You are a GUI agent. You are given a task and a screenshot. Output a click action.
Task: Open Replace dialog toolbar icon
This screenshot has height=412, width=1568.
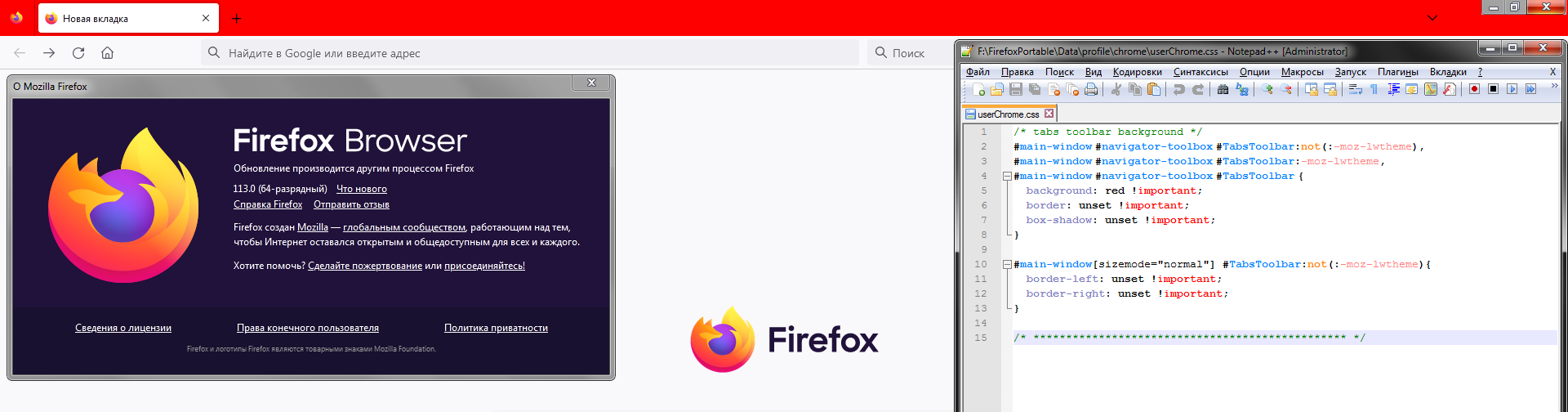point(1242,89)
